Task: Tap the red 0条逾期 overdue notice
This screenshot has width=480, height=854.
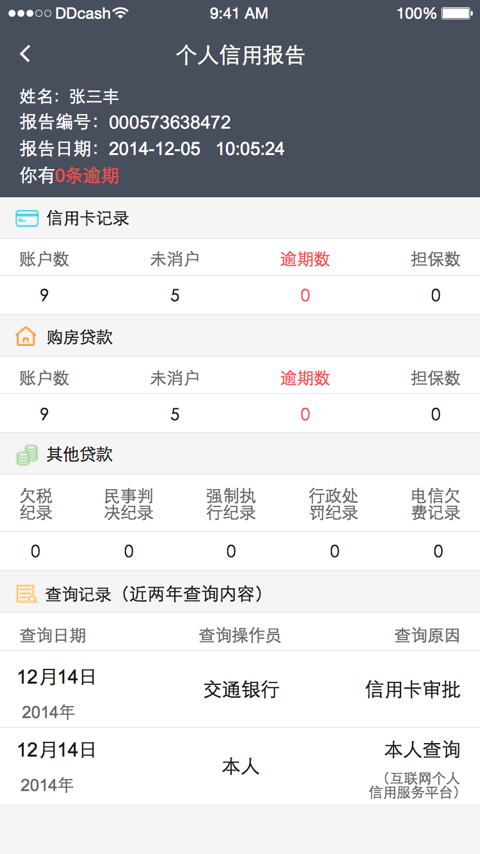Action: coord(87,176)
